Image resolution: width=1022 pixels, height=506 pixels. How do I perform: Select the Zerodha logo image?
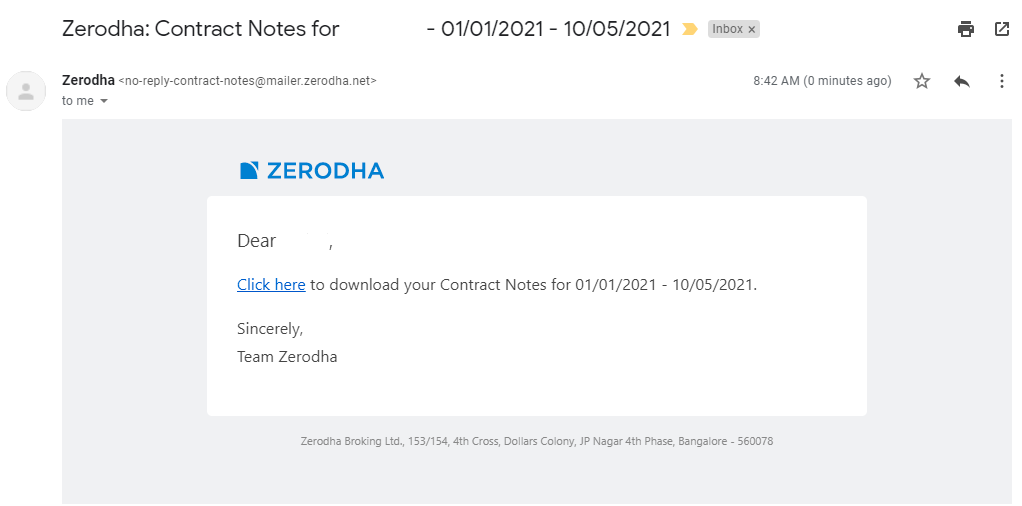[x=312, y=171]
